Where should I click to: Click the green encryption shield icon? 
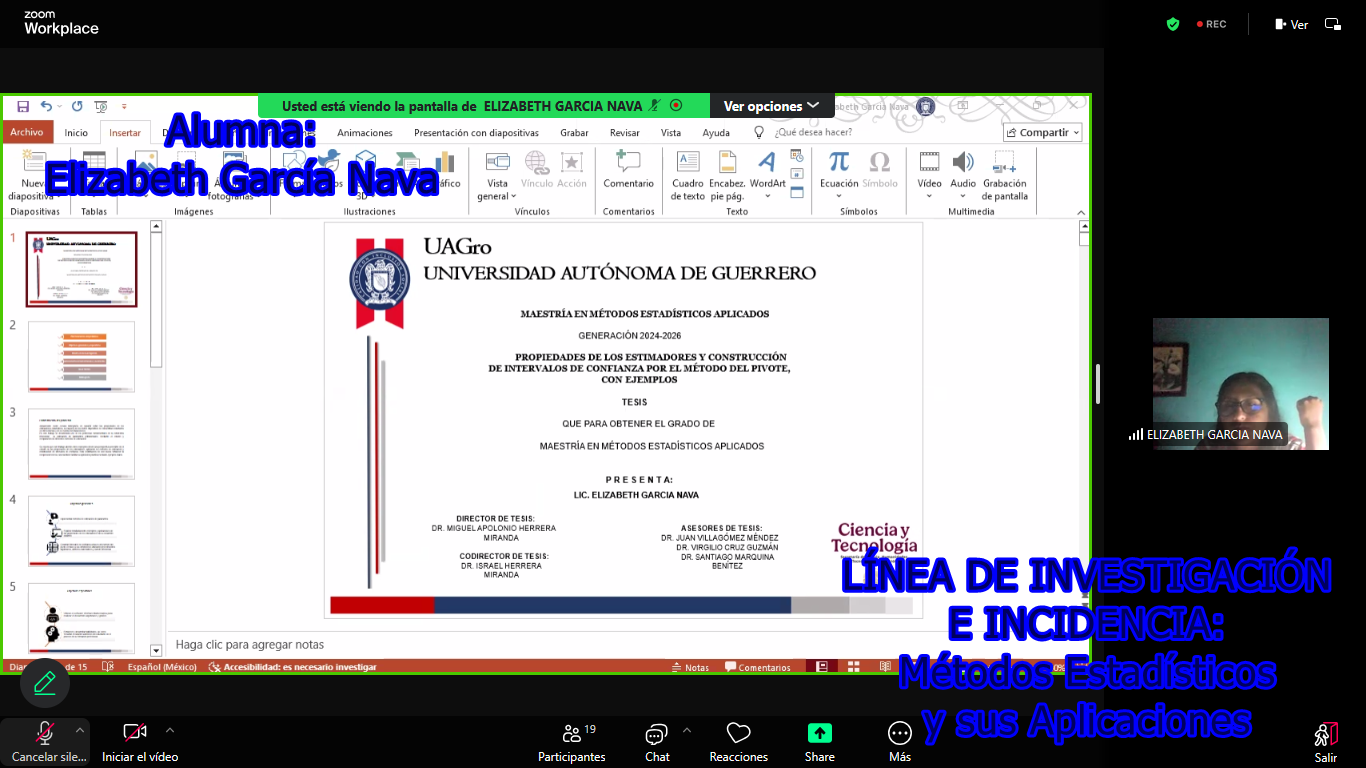(x=1173, y=24)
